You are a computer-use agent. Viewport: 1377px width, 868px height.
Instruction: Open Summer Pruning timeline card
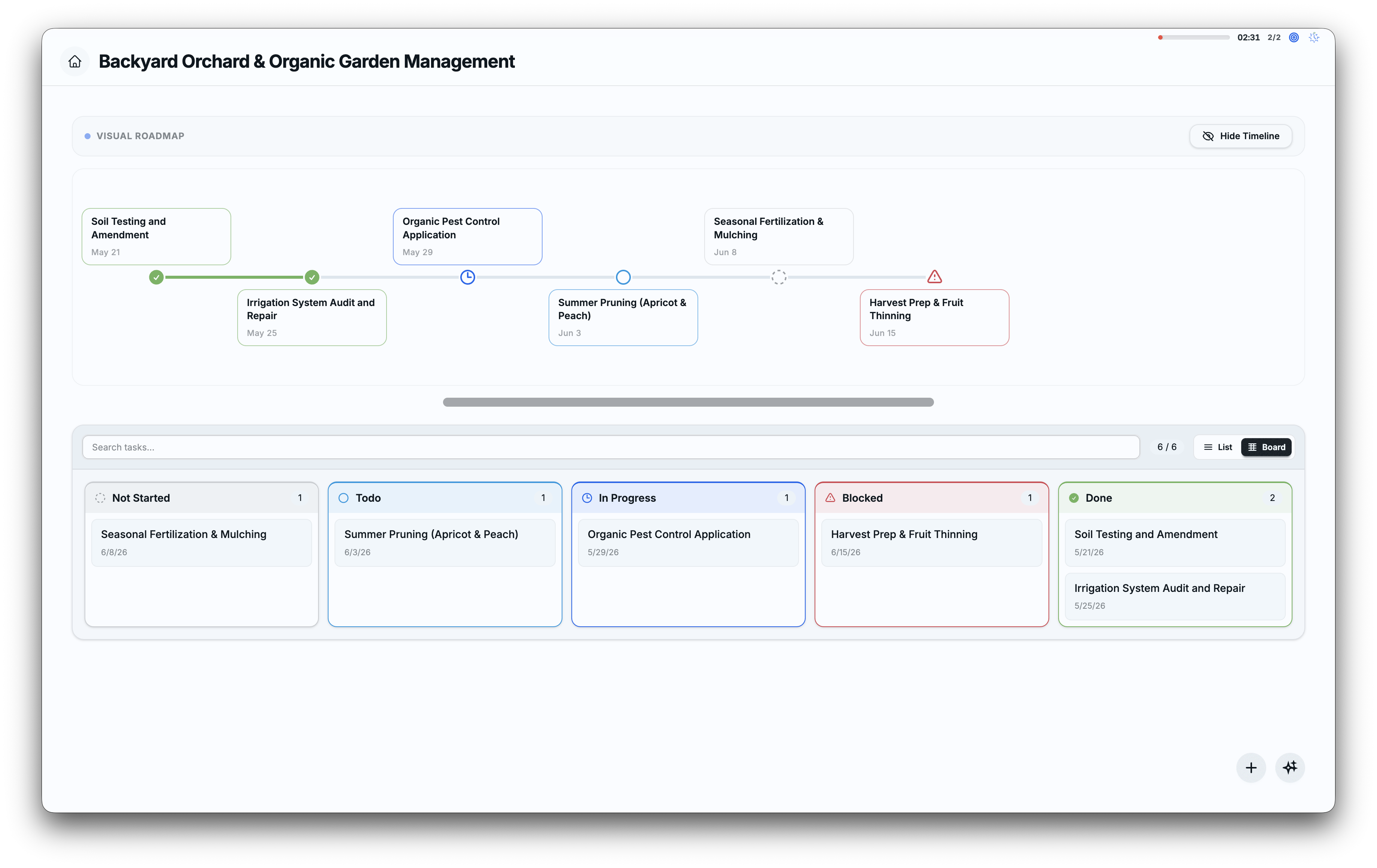pos(623,317)
